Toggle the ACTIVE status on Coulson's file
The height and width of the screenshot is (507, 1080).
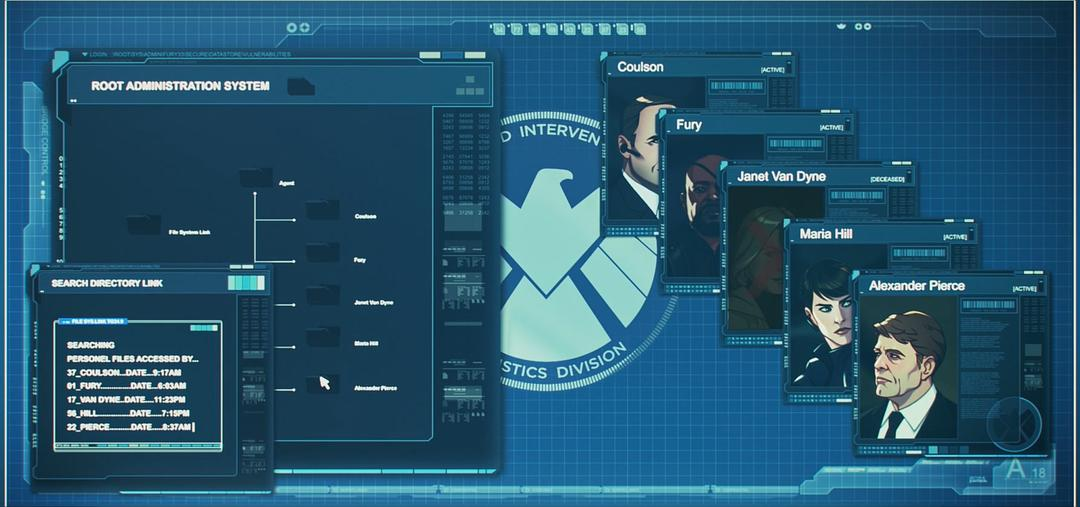pyautogui.click(x=770, y=71)
